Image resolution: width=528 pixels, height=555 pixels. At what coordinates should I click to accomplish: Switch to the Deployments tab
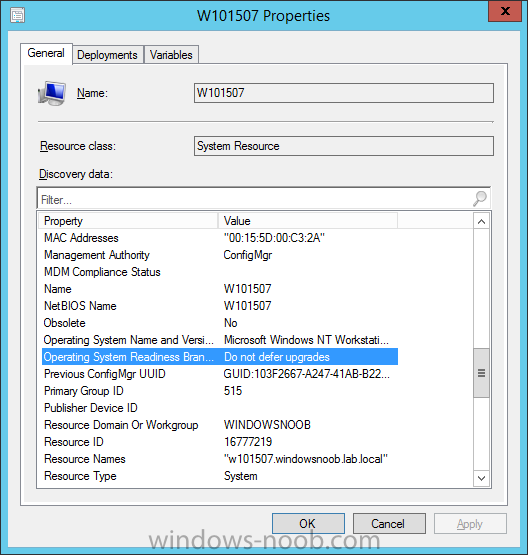(x=107, y=55)
